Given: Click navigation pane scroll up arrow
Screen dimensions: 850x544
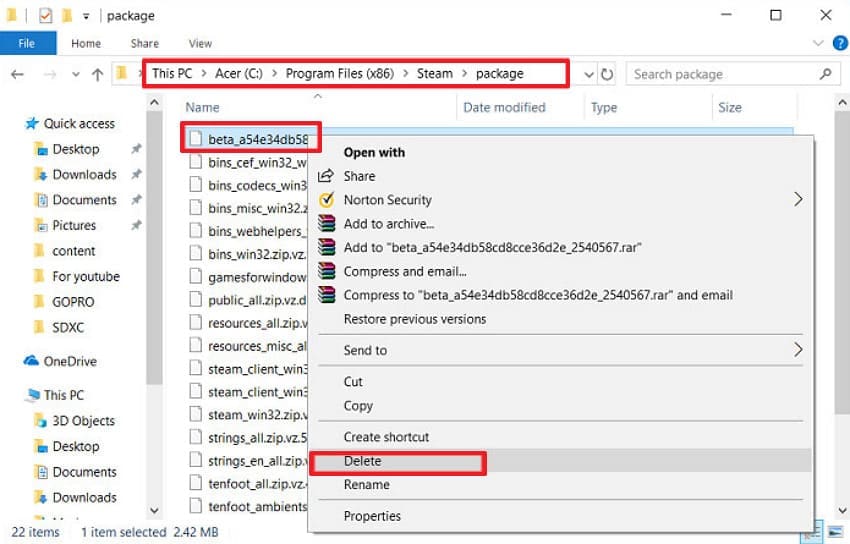Looking at the screenshot, I should click(x=154, y=102).
